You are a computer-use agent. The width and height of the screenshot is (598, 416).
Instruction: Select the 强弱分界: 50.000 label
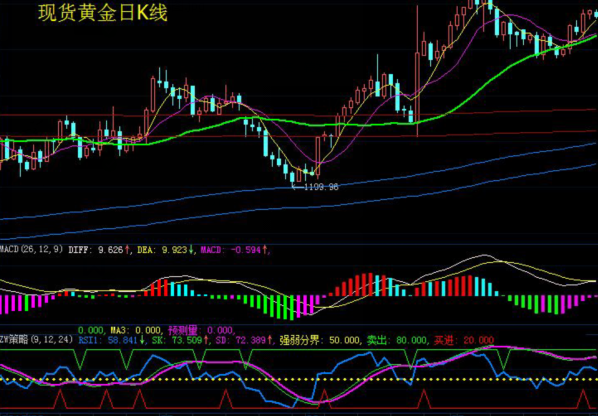(x=320, y=340)
